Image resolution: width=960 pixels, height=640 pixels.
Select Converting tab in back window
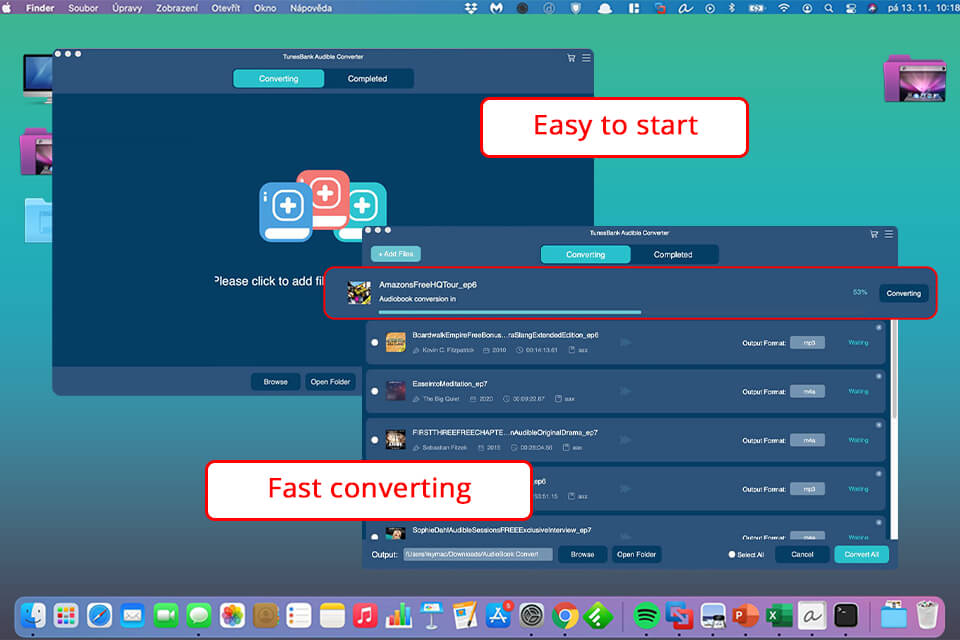pyautogui.click(x=279, y=78)
